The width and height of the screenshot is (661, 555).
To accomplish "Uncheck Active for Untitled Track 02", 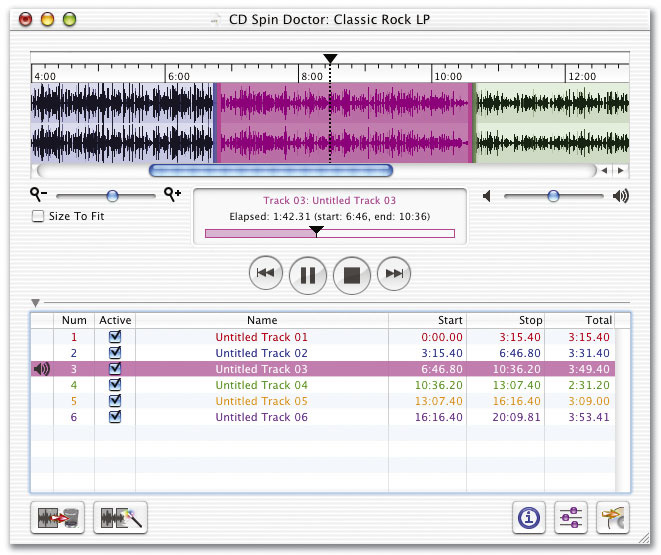I will 115,352.
